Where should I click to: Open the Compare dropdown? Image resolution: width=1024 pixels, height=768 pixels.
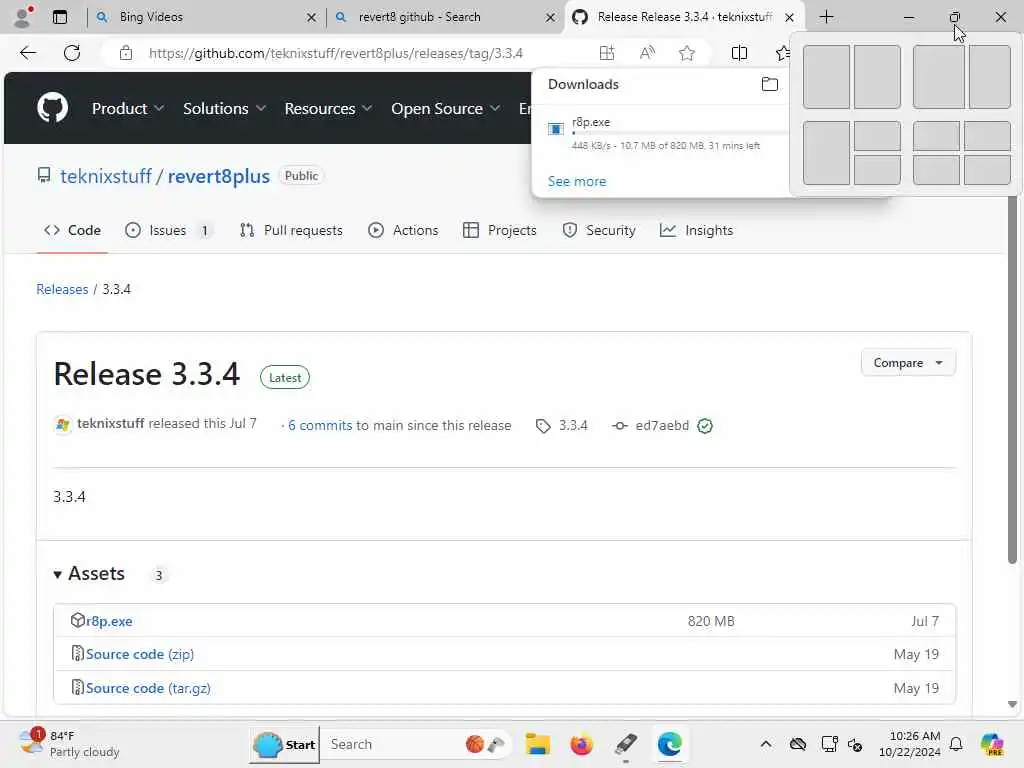pos(908,362)
